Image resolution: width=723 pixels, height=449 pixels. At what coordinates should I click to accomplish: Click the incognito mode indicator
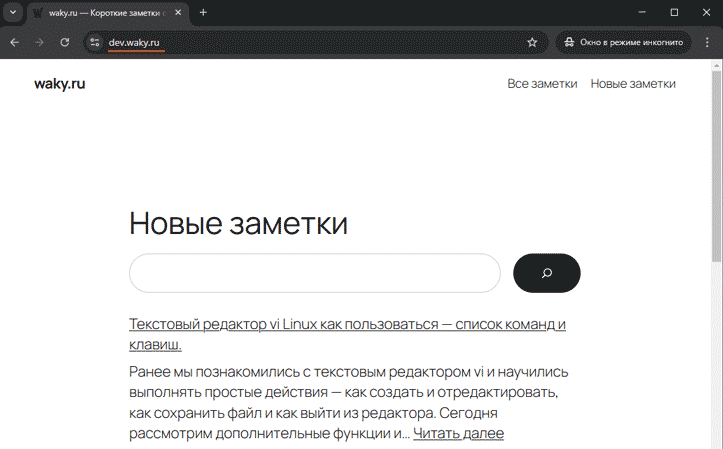tap(624, 42)
